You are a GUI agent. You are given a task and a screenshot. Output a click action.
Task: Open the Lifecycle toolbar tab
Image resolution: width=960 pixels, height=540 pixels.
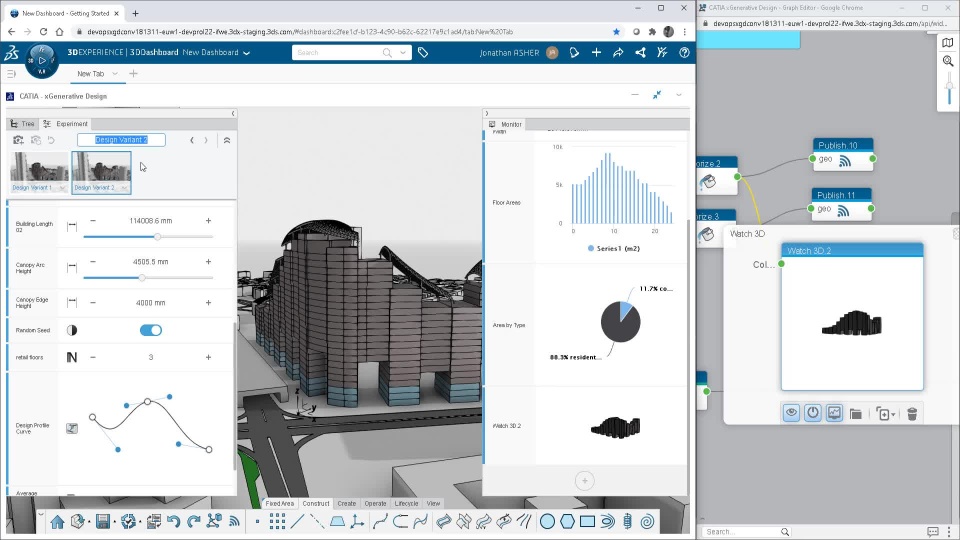point(407,503)
